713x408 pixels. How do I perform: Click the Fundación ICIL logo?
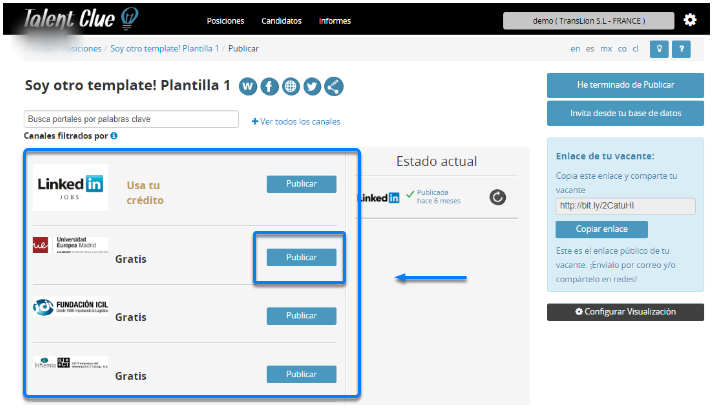[70, 307]
